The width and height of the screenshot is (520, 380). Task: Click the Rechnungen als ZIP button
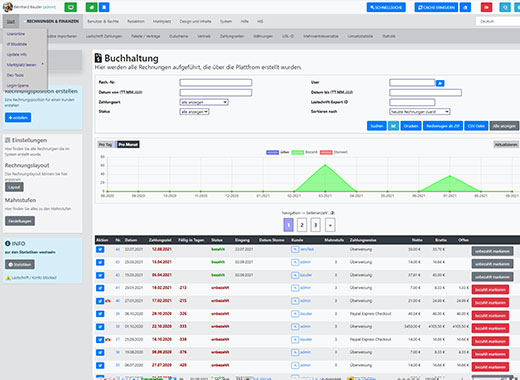point(443,126)
